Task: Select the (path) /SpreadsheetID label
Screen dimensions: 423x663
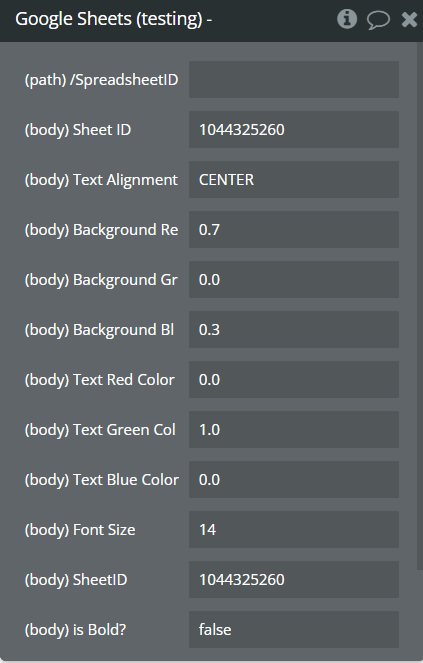Action: point(102,80)
